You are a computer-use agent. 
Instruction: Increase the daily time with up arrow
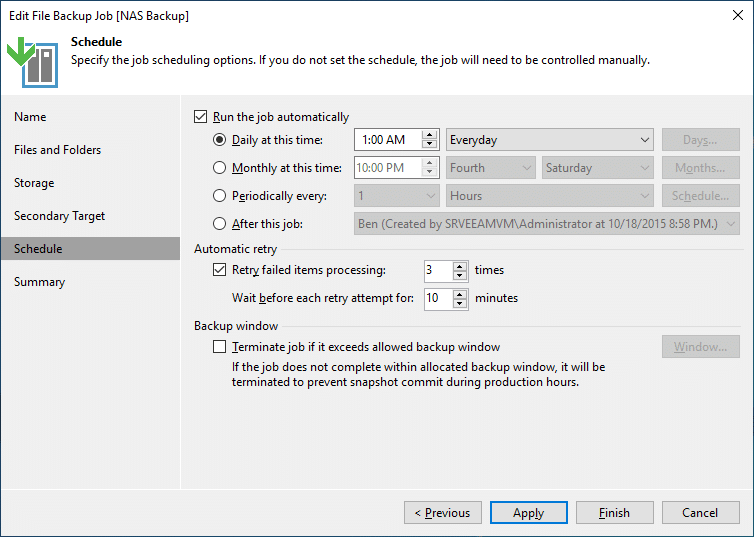(429, 135)
